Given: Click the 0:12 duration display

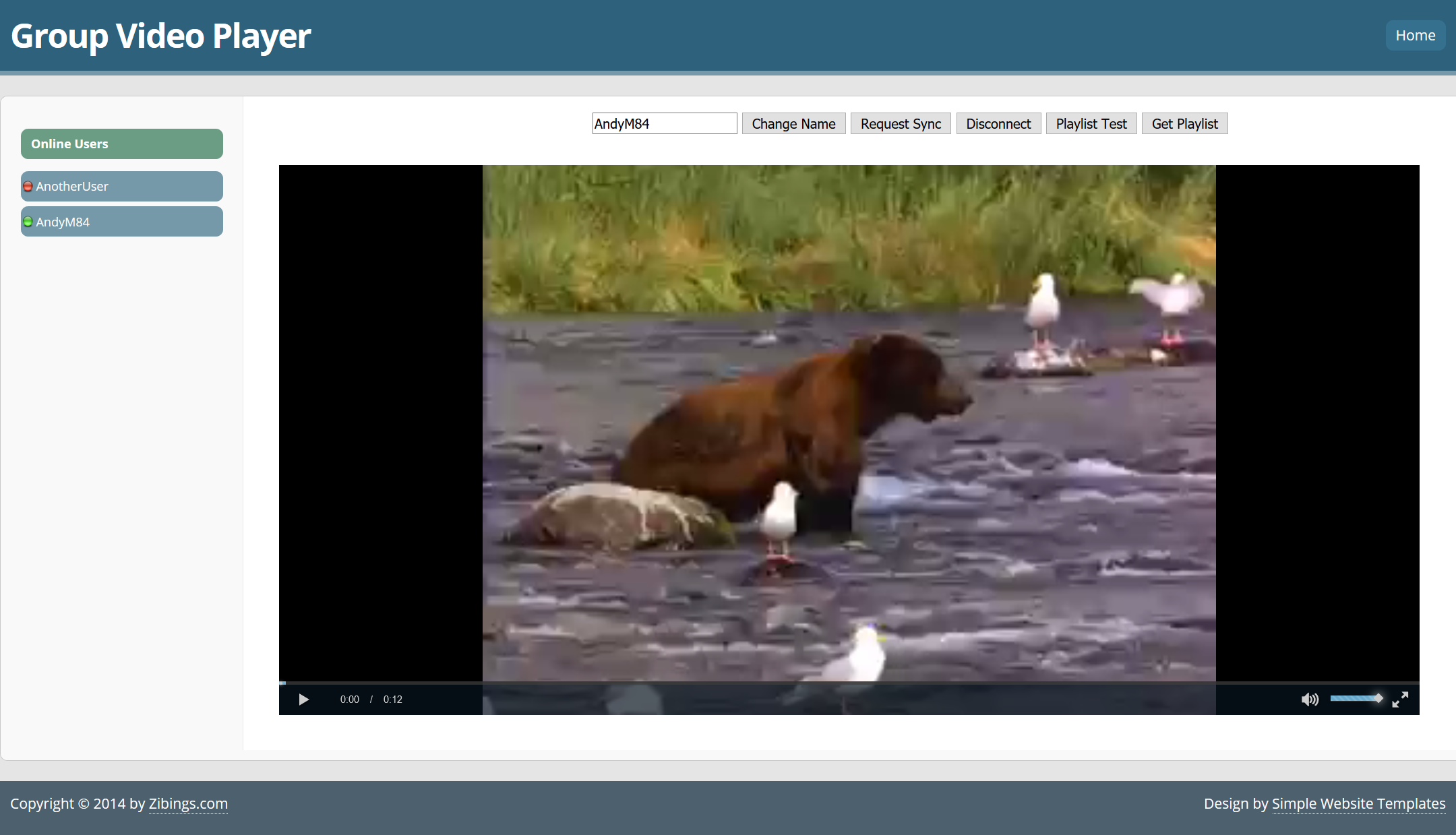Looking at the screenshot, I should [393, 700].
